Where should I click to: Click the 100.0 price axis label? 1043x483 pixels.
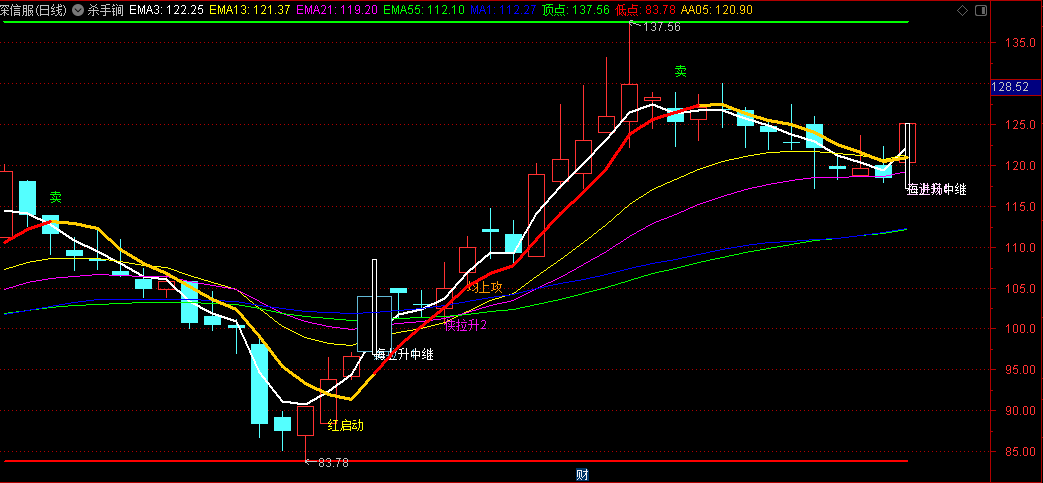tap(1020, 329)
